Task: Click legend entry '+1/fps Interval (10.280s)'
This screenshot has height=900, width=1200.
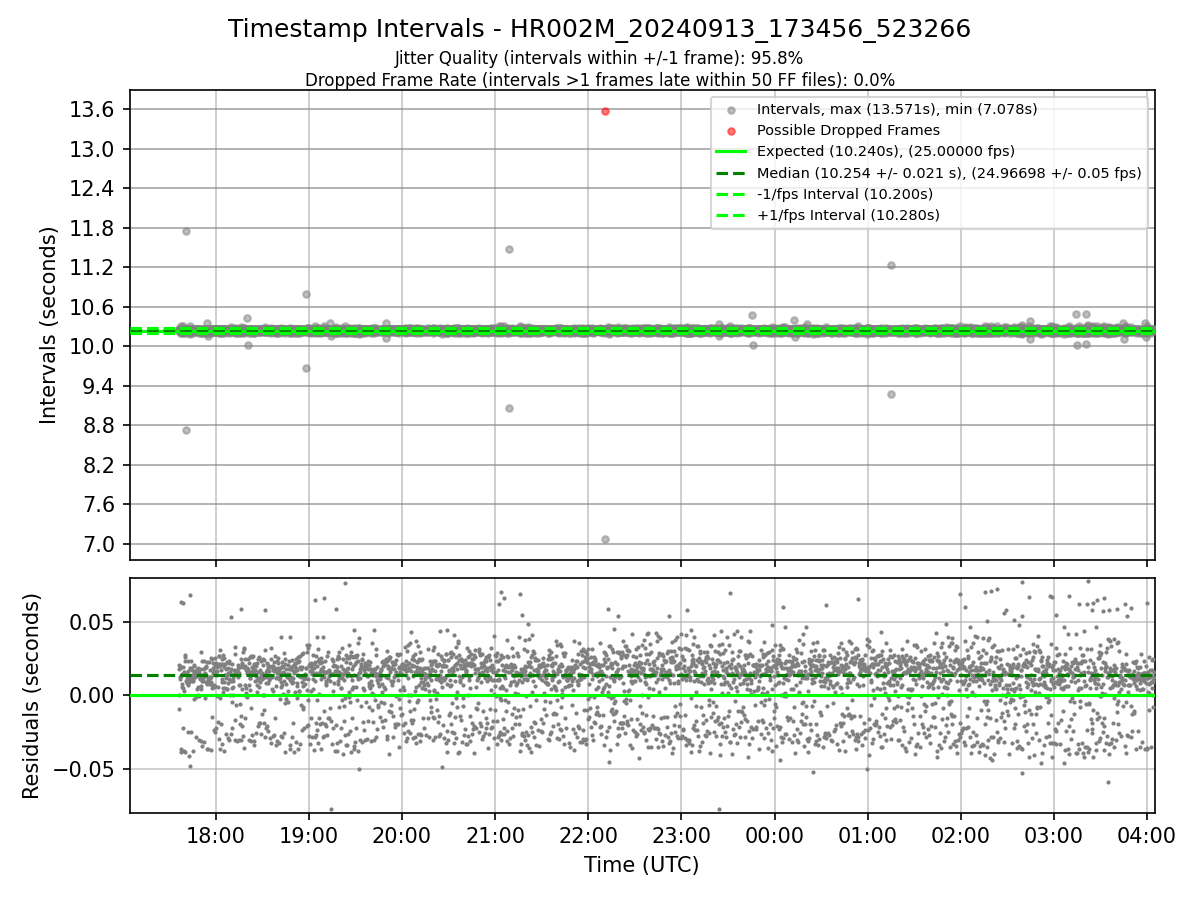Action: tap(848, 215)
